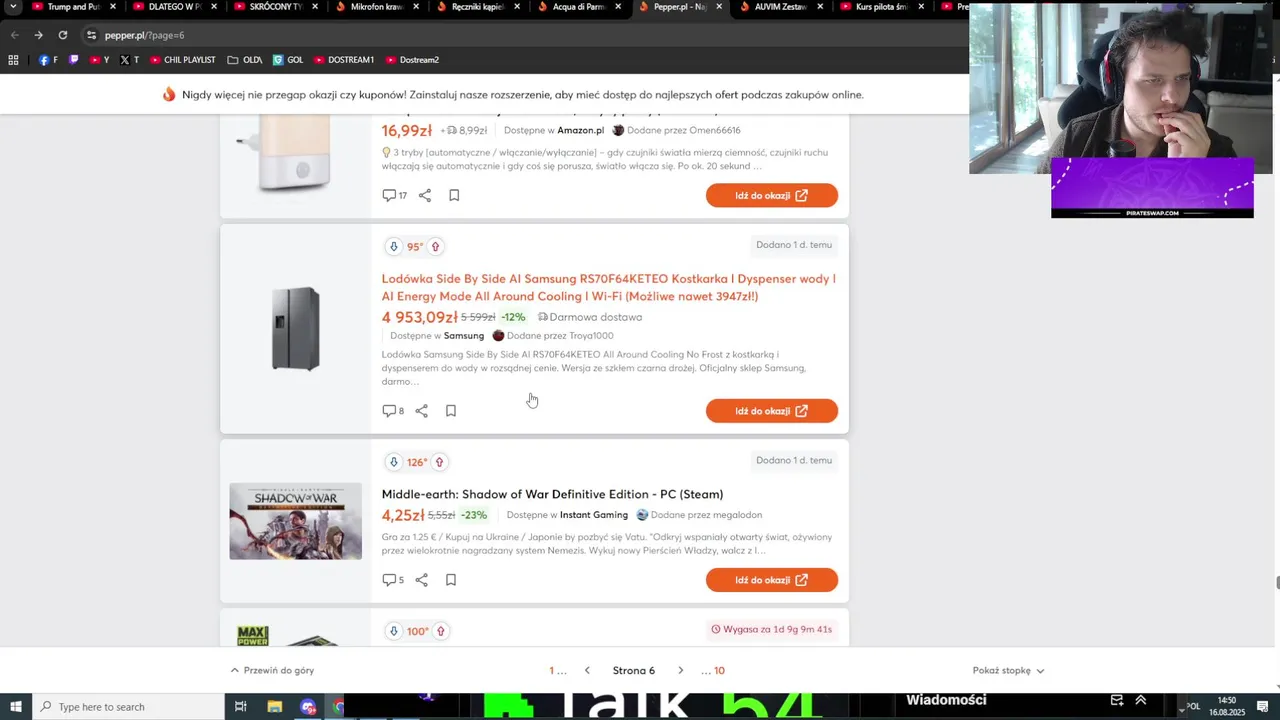Vote down the Samsung fridge deal at 95°

394,246
